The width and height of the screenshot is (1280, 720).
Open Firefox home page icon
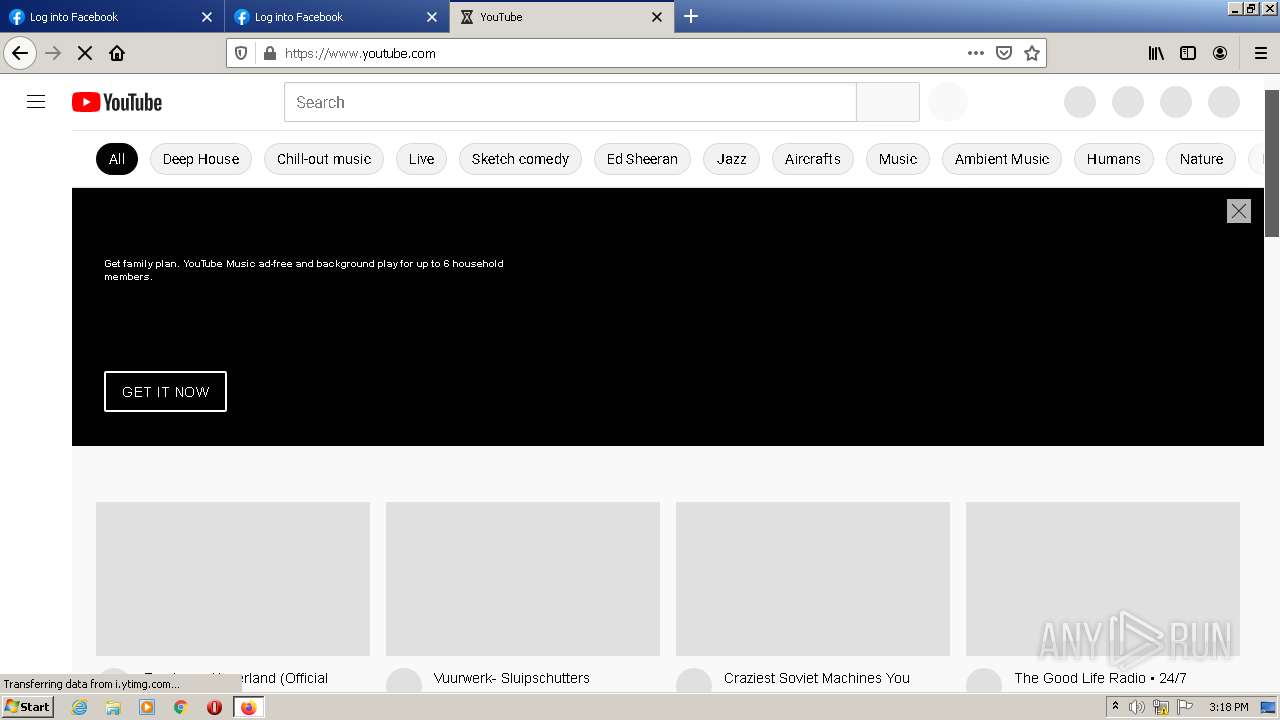point(117,53)
